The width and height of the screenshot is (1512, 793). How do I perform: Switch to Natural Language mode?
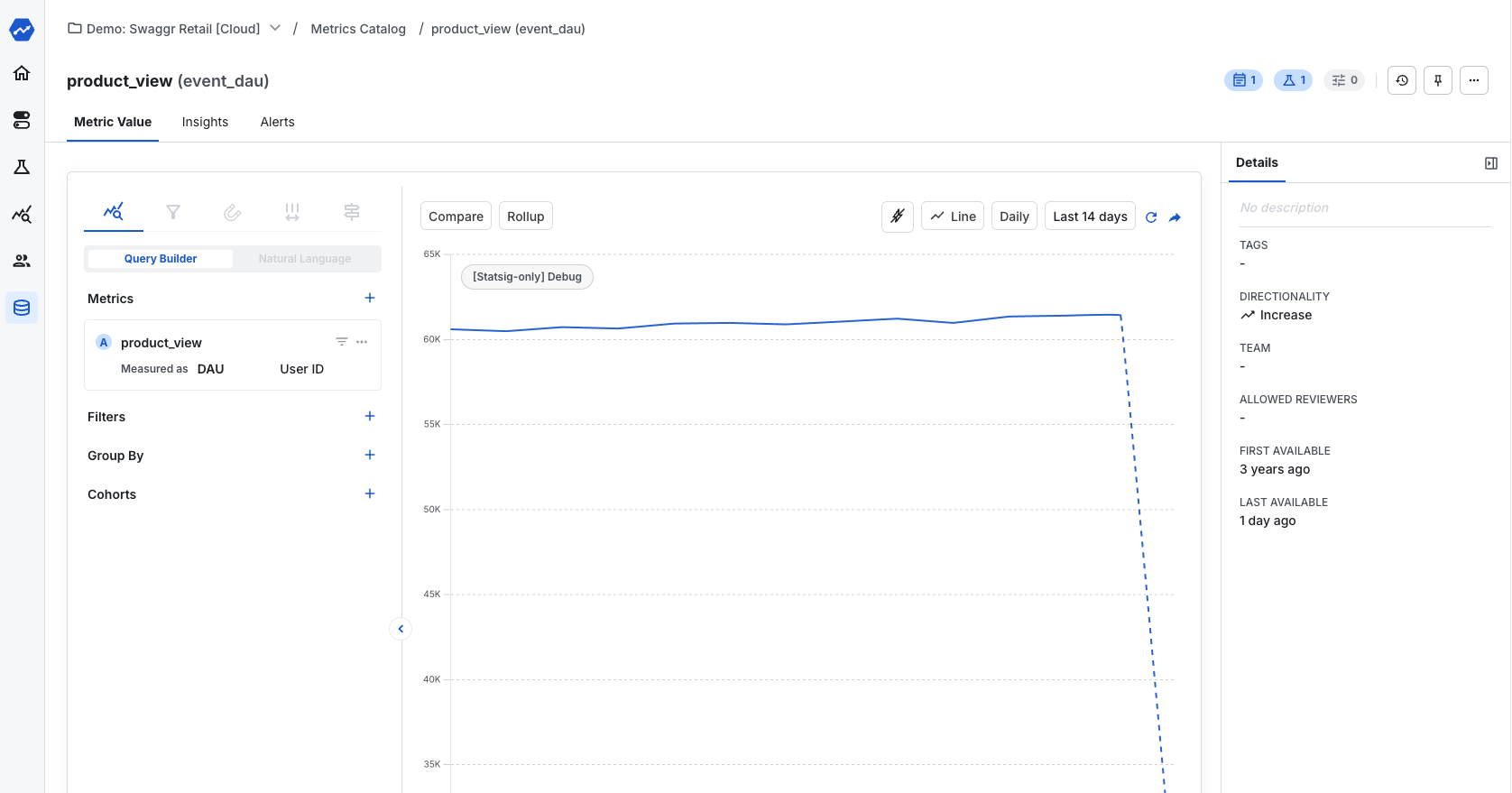pos(305,259)
